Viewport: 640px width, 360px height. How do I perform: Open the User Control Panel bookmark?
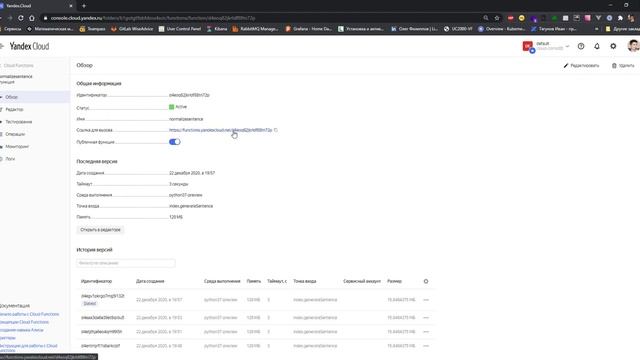(x=180, y=29)
